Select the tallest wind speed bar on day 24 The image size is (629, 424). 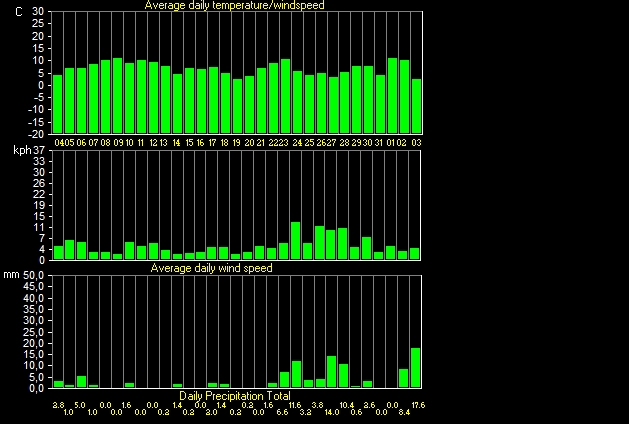point(296,240)
